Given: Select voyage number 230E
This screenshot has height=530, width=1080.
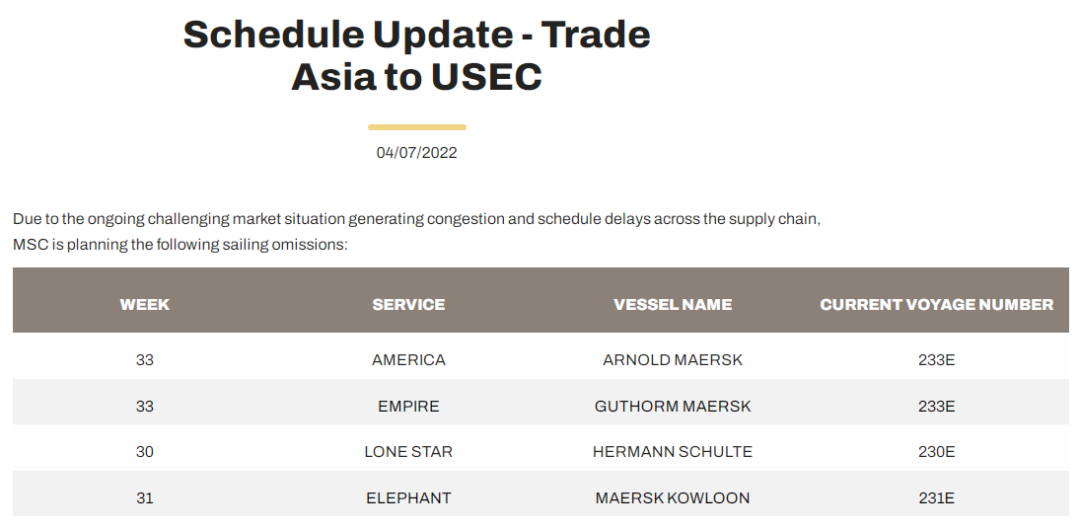Looking at the screenshot, I should pos(936,452).
